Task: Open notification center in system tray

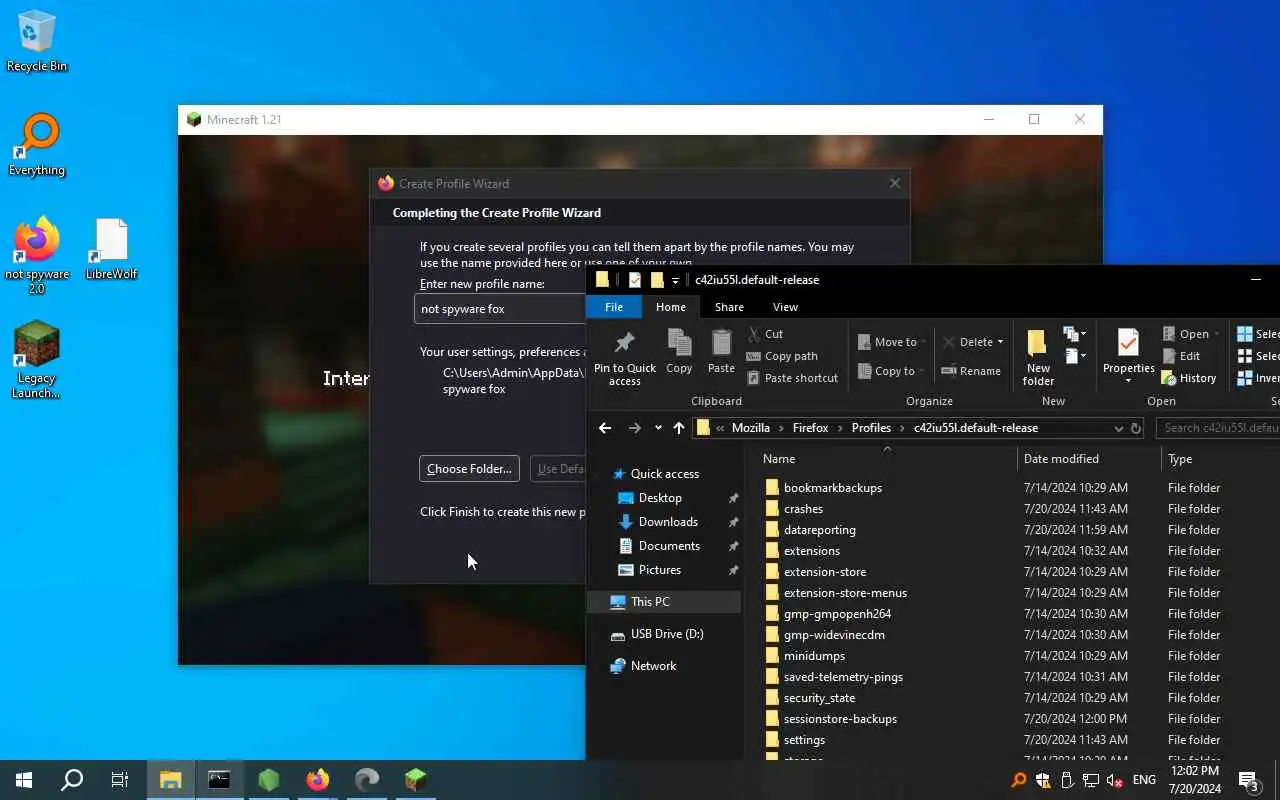Action: pyautogui.click(x=1249, y=780)
